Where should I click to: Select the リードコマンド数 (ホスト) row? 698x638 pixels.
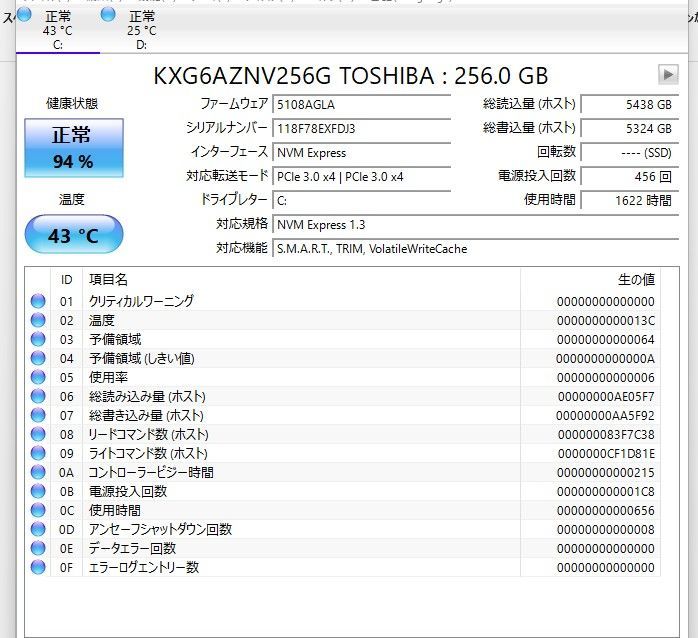343,435
